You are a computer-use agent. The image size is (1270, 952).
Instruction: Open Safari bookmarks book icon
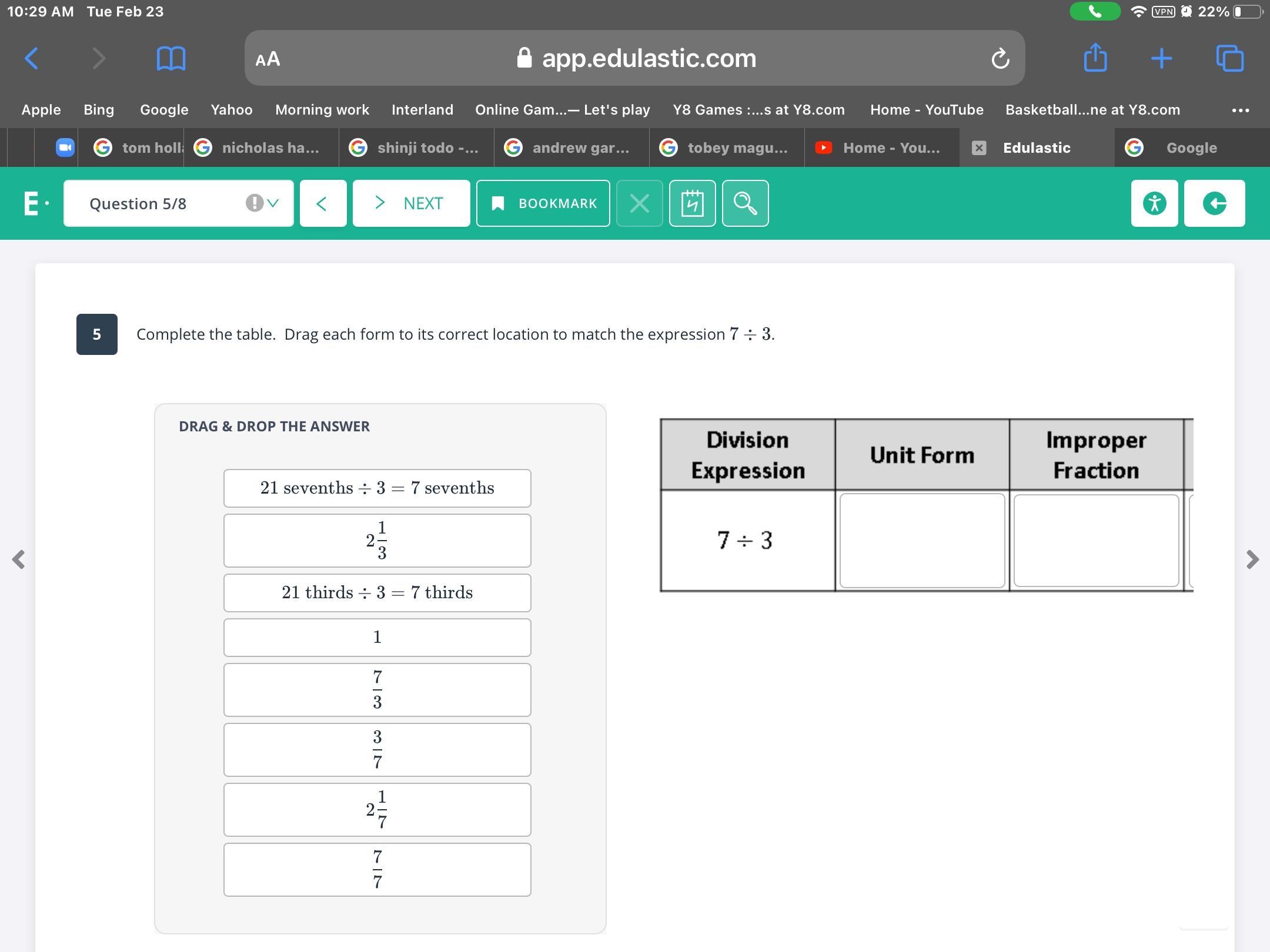[171, 58]
